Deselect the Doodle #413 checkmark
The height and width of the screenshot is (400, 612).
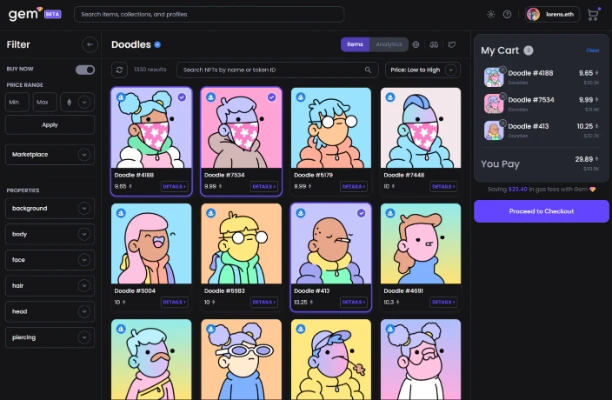(361, 213)
